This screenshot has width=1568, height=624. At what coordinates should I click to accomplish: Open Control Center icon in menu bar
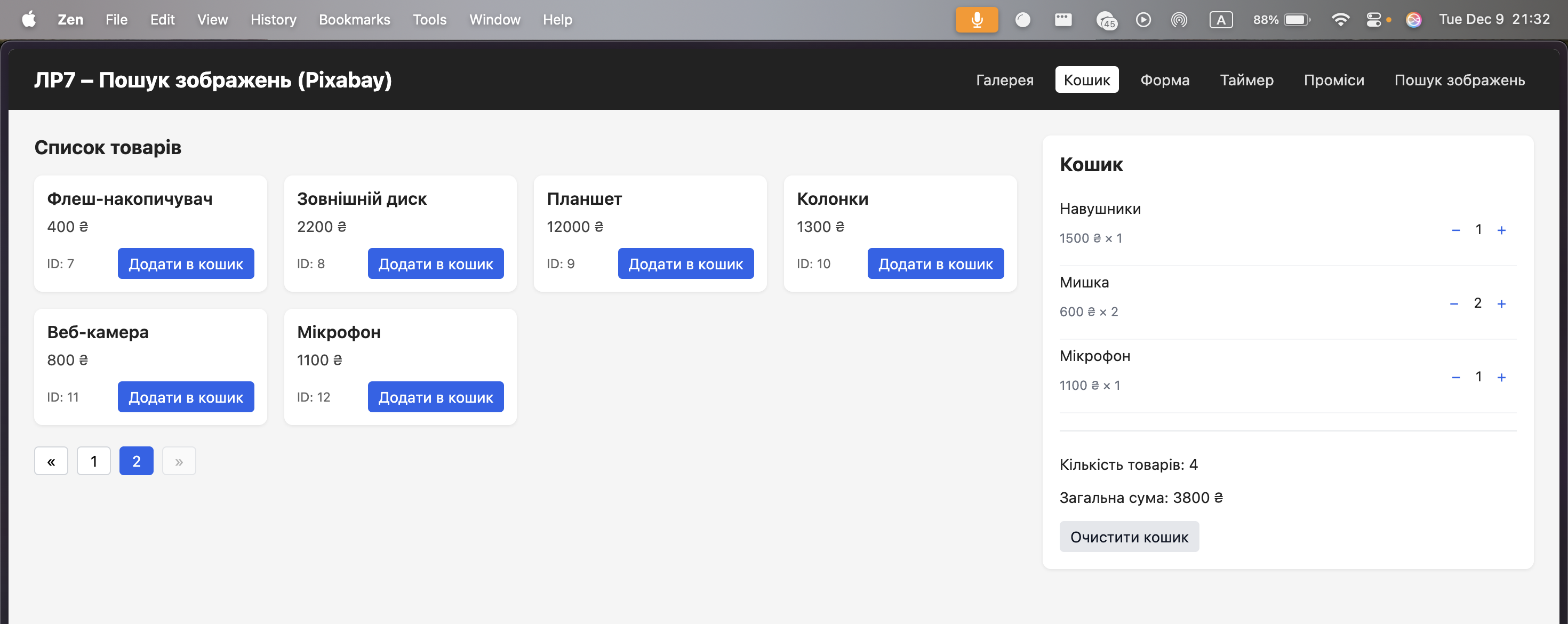[x=1374, y=20]
